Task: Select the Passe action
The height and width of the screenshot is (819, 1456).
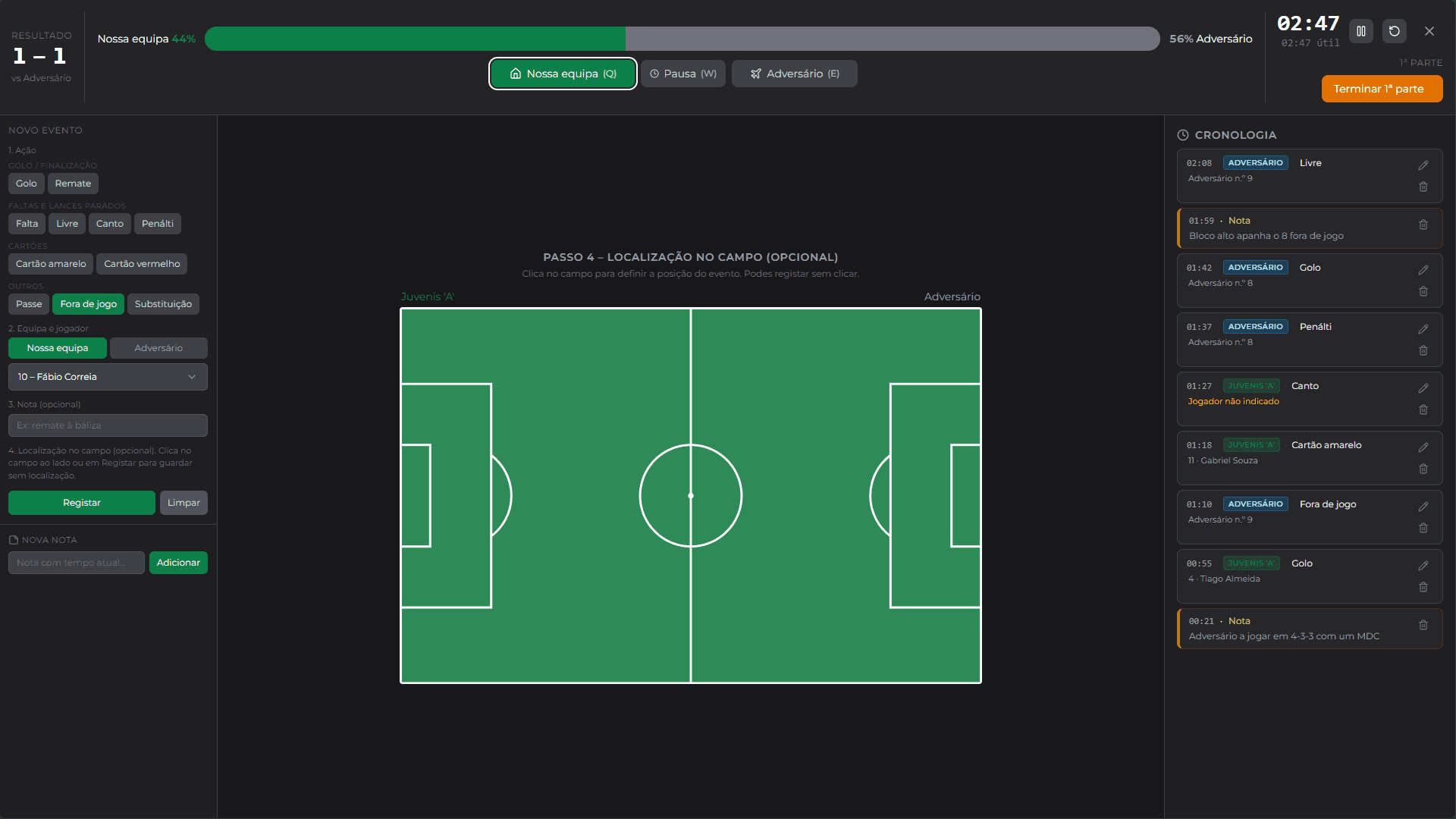Action: point(29,304)
